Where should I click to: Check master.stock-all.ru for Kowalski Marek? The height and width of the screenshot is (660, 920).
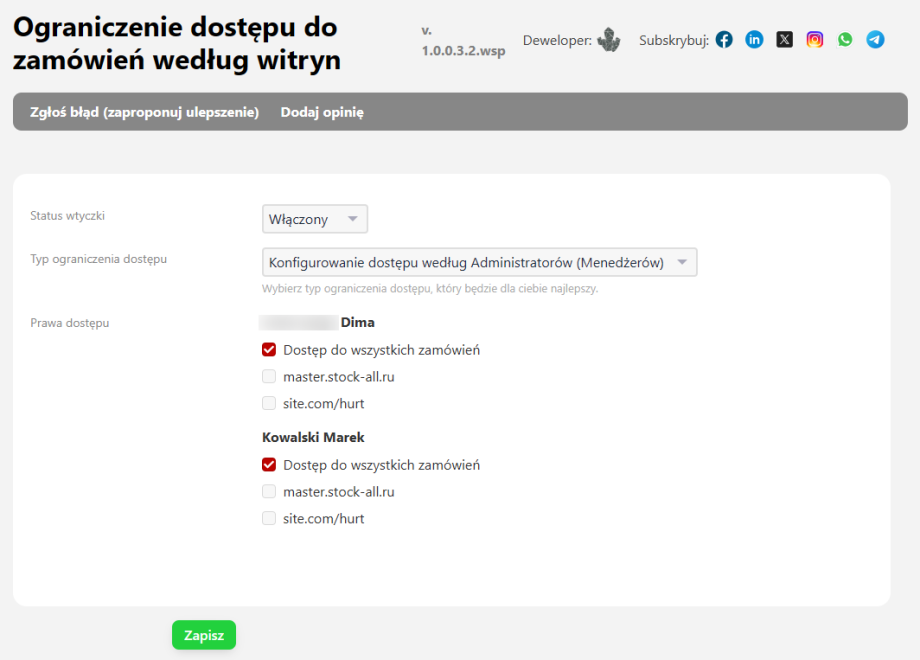pyautogui.click(x=269, y=492)
